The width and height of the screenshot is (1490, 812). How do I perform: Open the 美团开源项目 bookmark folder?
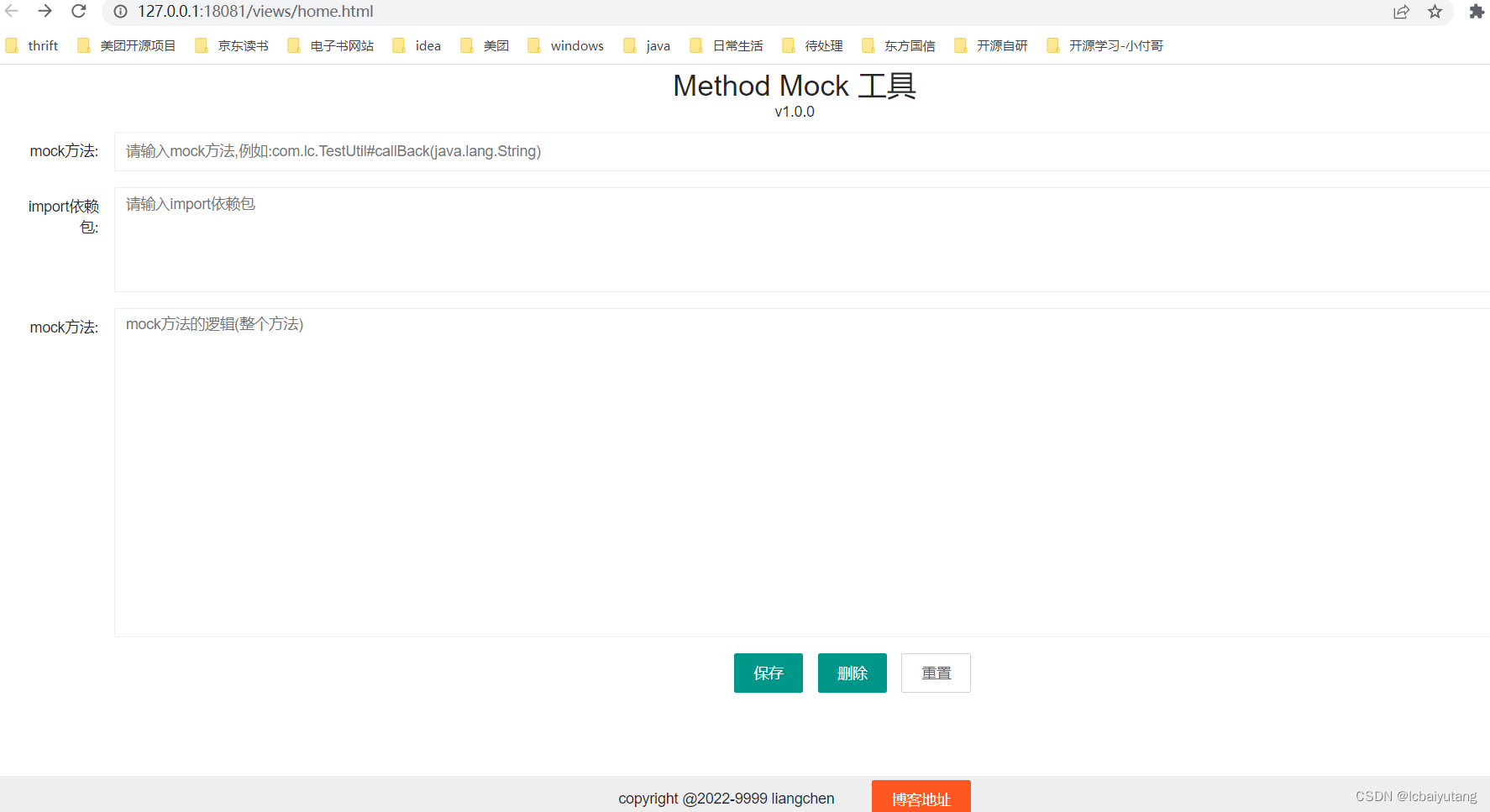coord(126,45)
